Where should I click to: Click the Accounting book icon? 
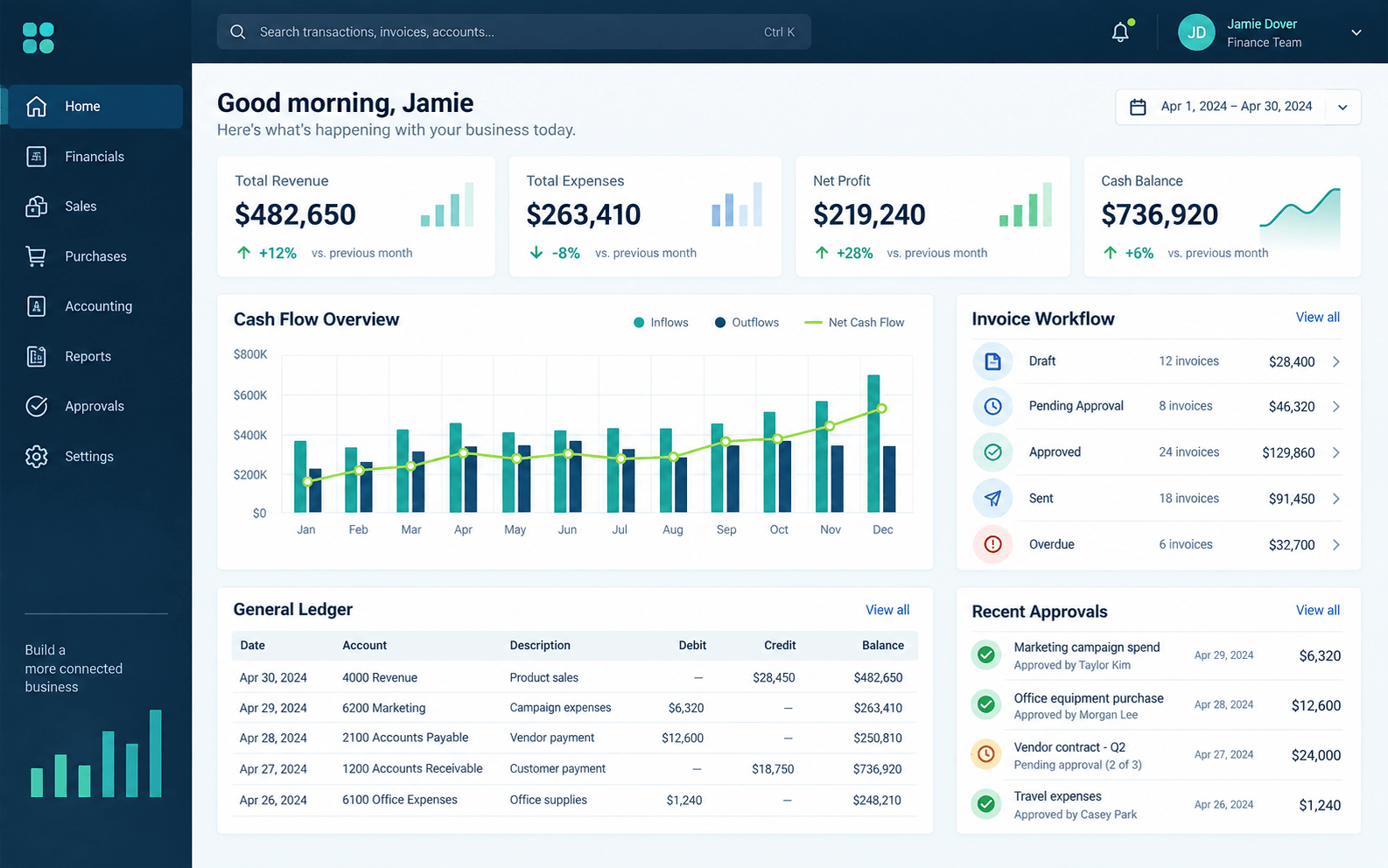[36, 306]
